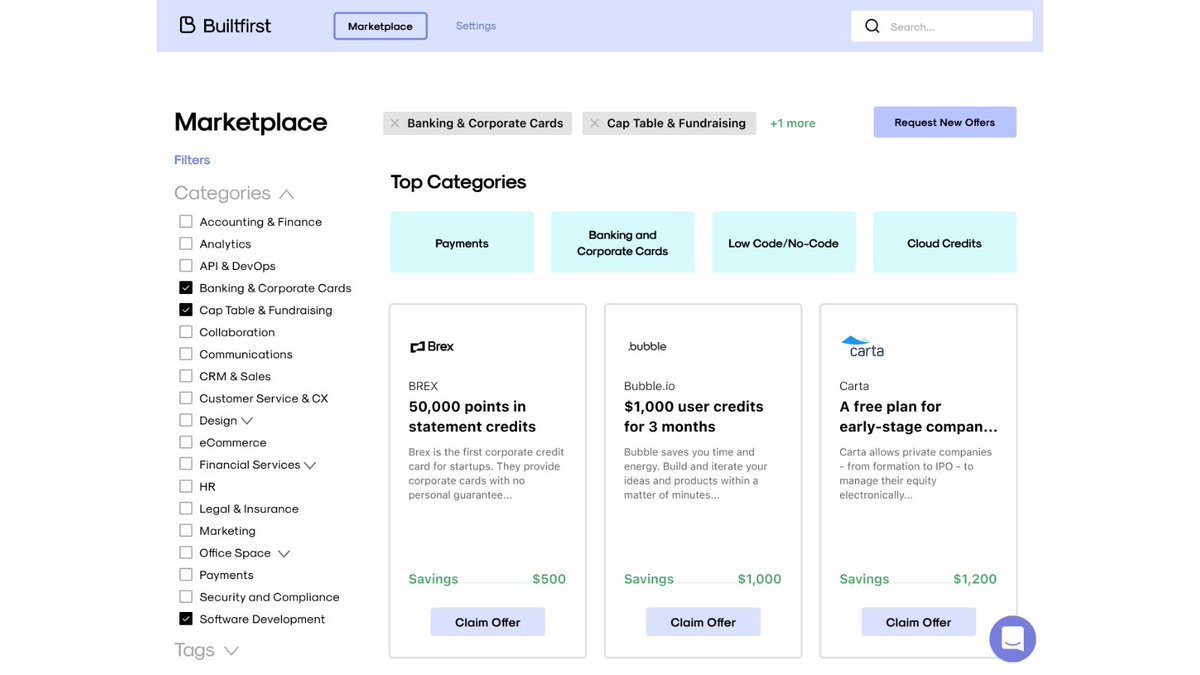Expand the Tags section chevron
This screenshot has width=1200, height=675.
coord(231,650)
